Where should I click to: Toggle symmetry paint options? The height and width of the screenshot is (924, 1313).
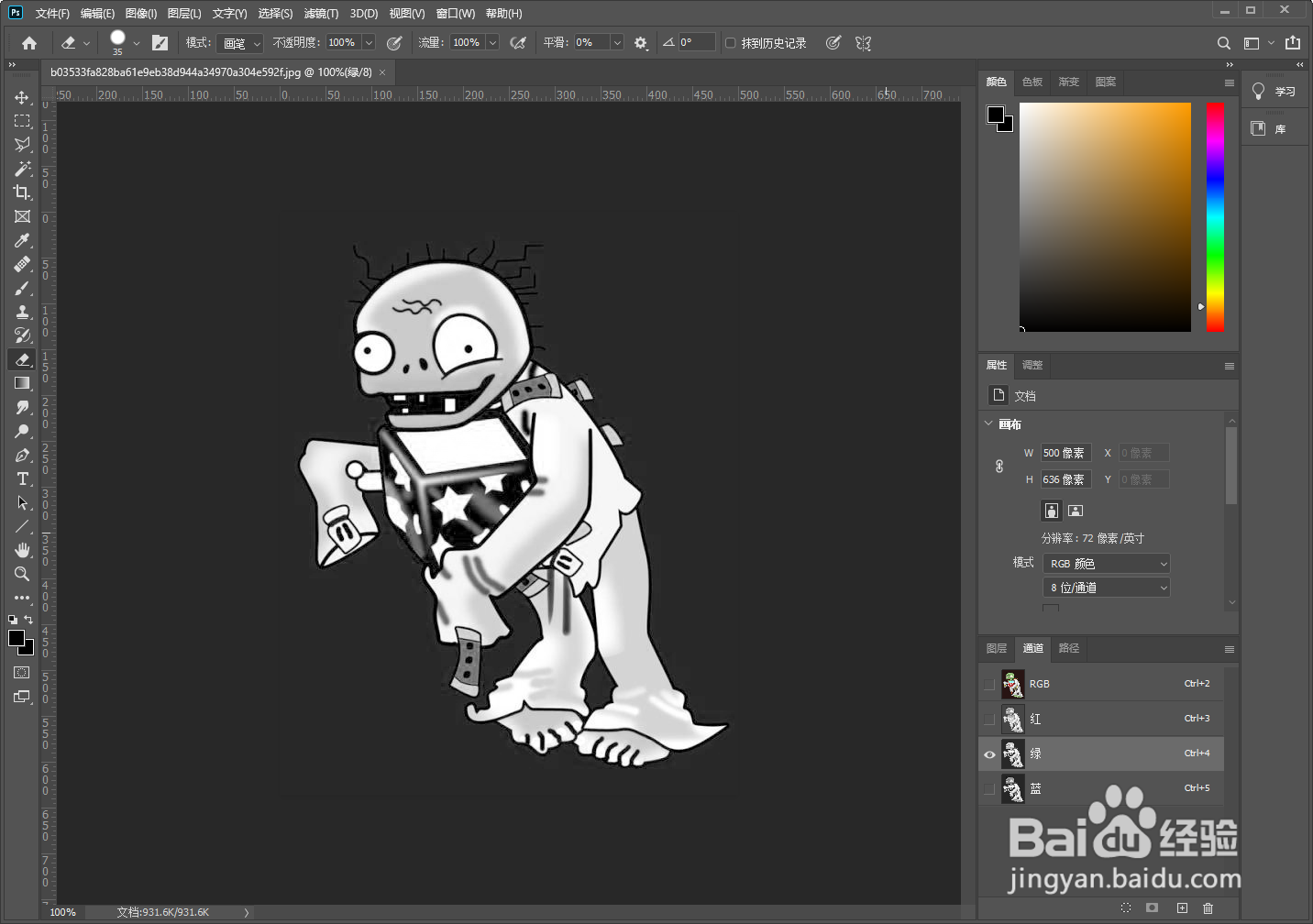pyautogui.click(x=863, y=43)
